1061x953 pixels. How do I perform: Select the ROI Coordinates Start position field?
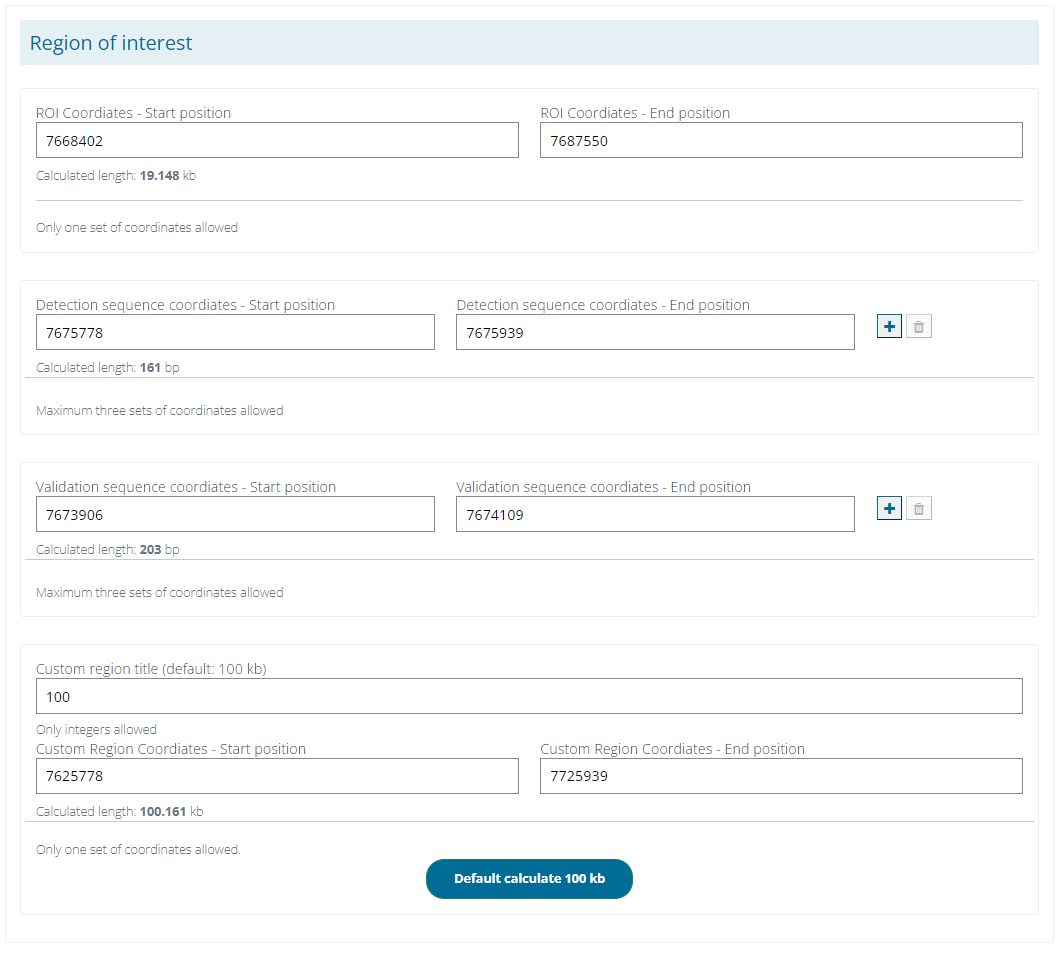coord(277,140)
